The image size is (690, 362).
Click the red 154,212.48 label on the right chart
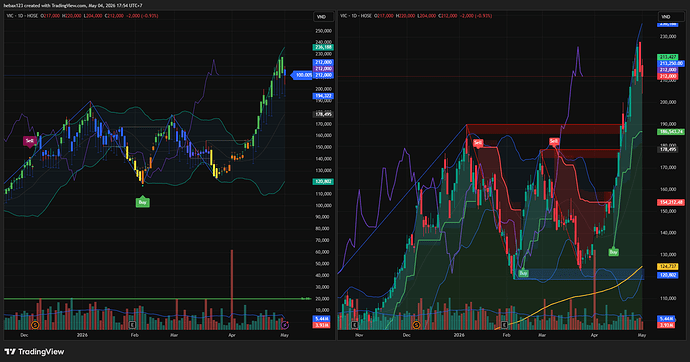671,202
